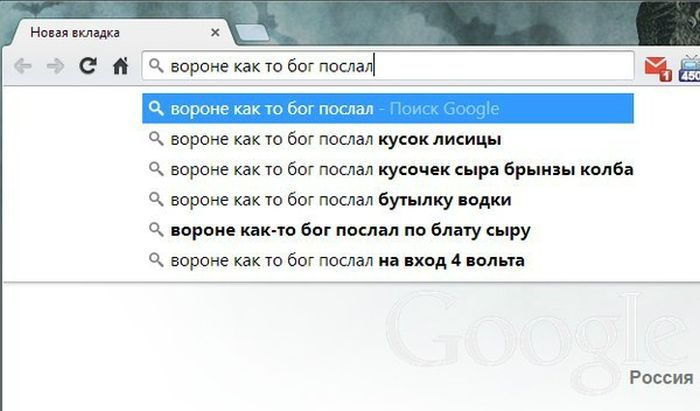This screenshot has width=700, height=411.
Task: Click the browser forward arrow
Action: pyautogui.click(x=55, y=66)
